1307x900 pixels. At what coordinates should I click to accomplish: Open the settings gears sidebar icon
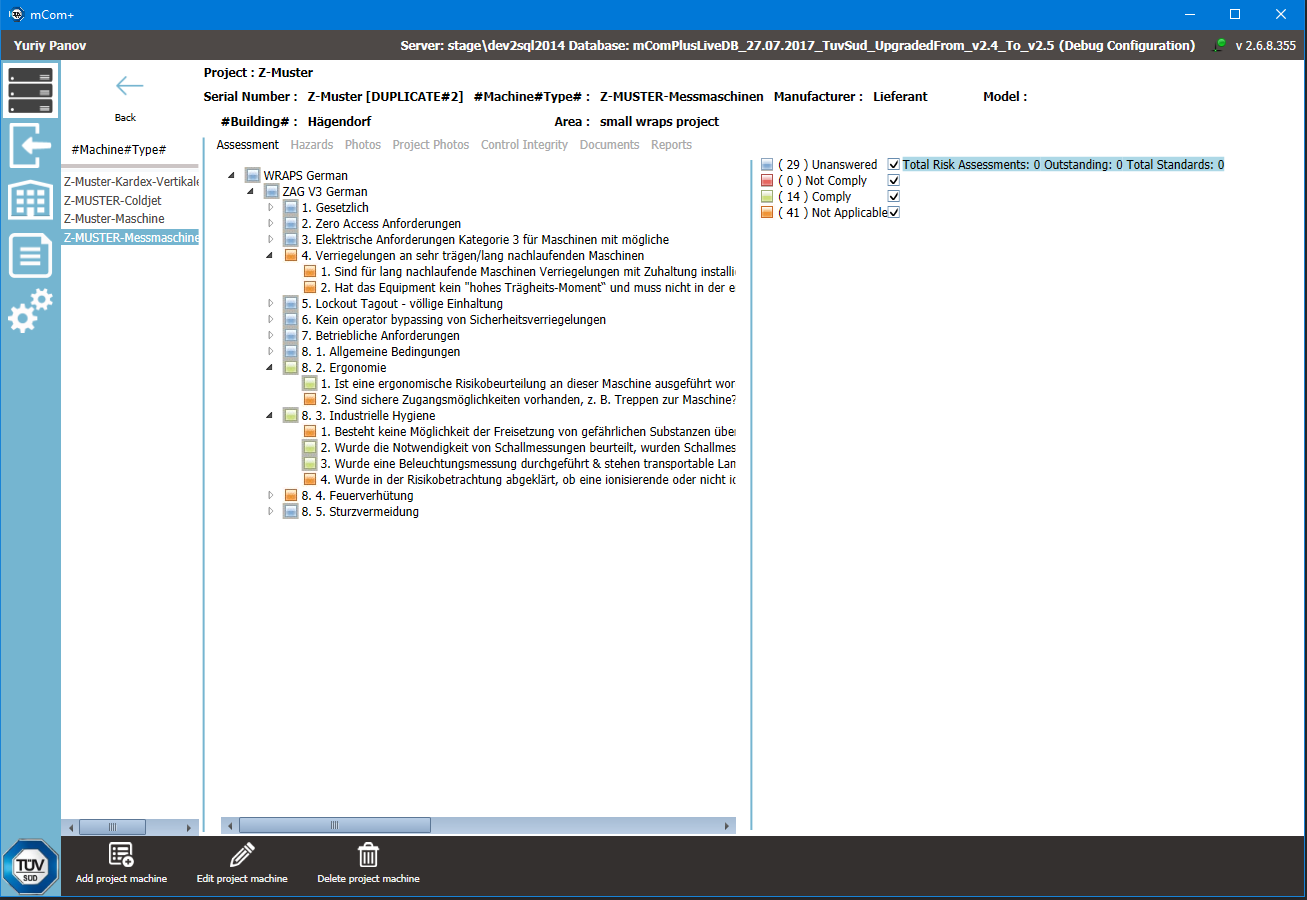(x=30, y=310)
